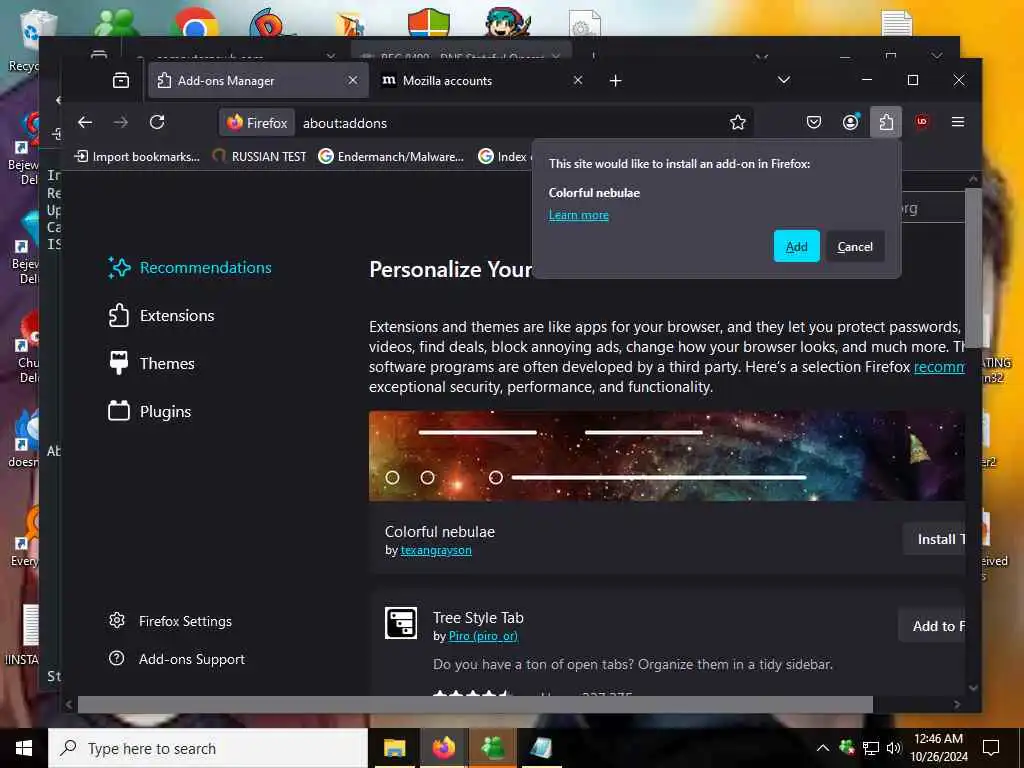Open Endermanch/Malware bookmark

[391, 157]
